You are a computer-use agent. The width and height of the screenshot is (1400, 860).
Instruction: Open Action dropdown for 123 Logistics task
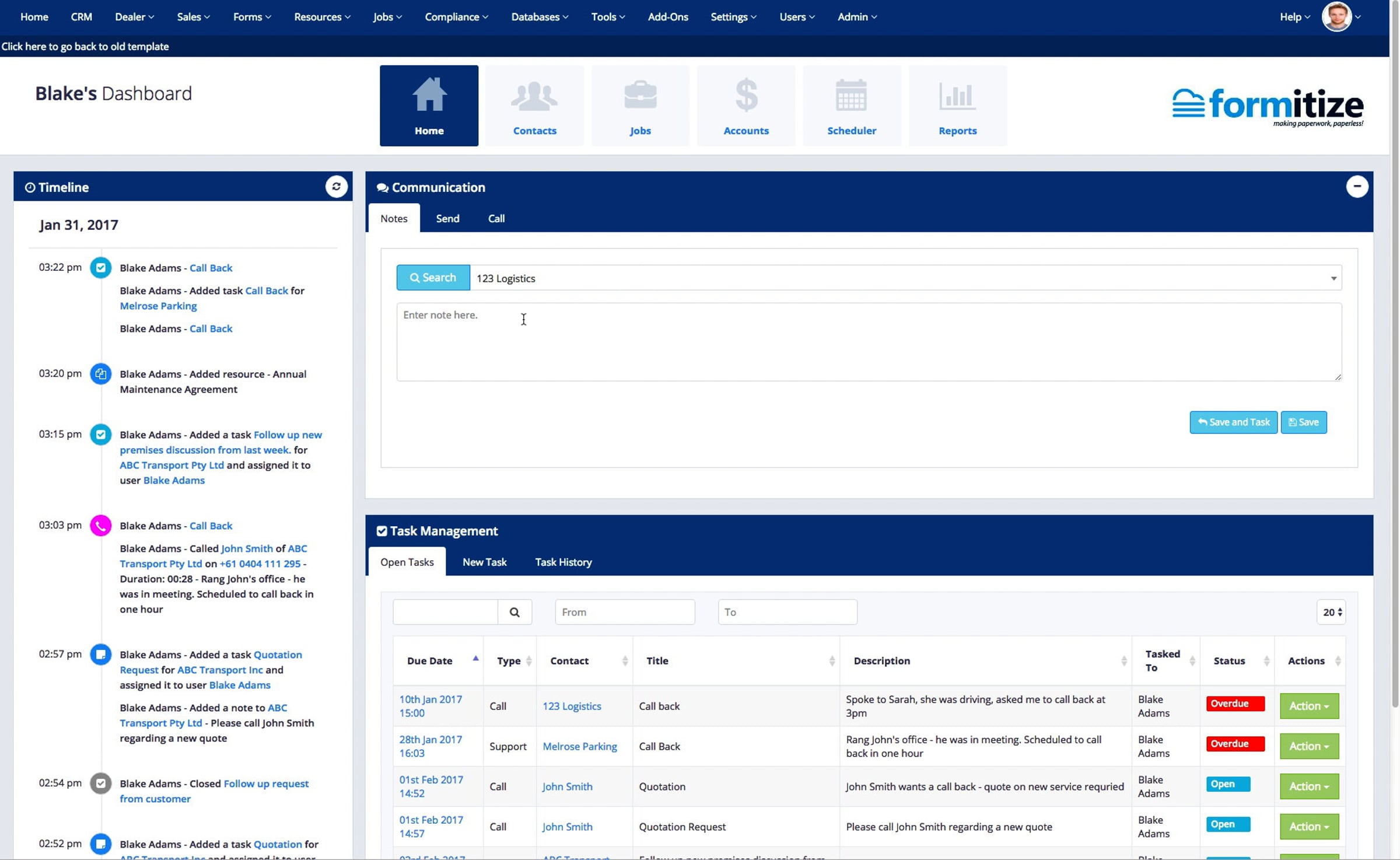[x=1308, y=706]
